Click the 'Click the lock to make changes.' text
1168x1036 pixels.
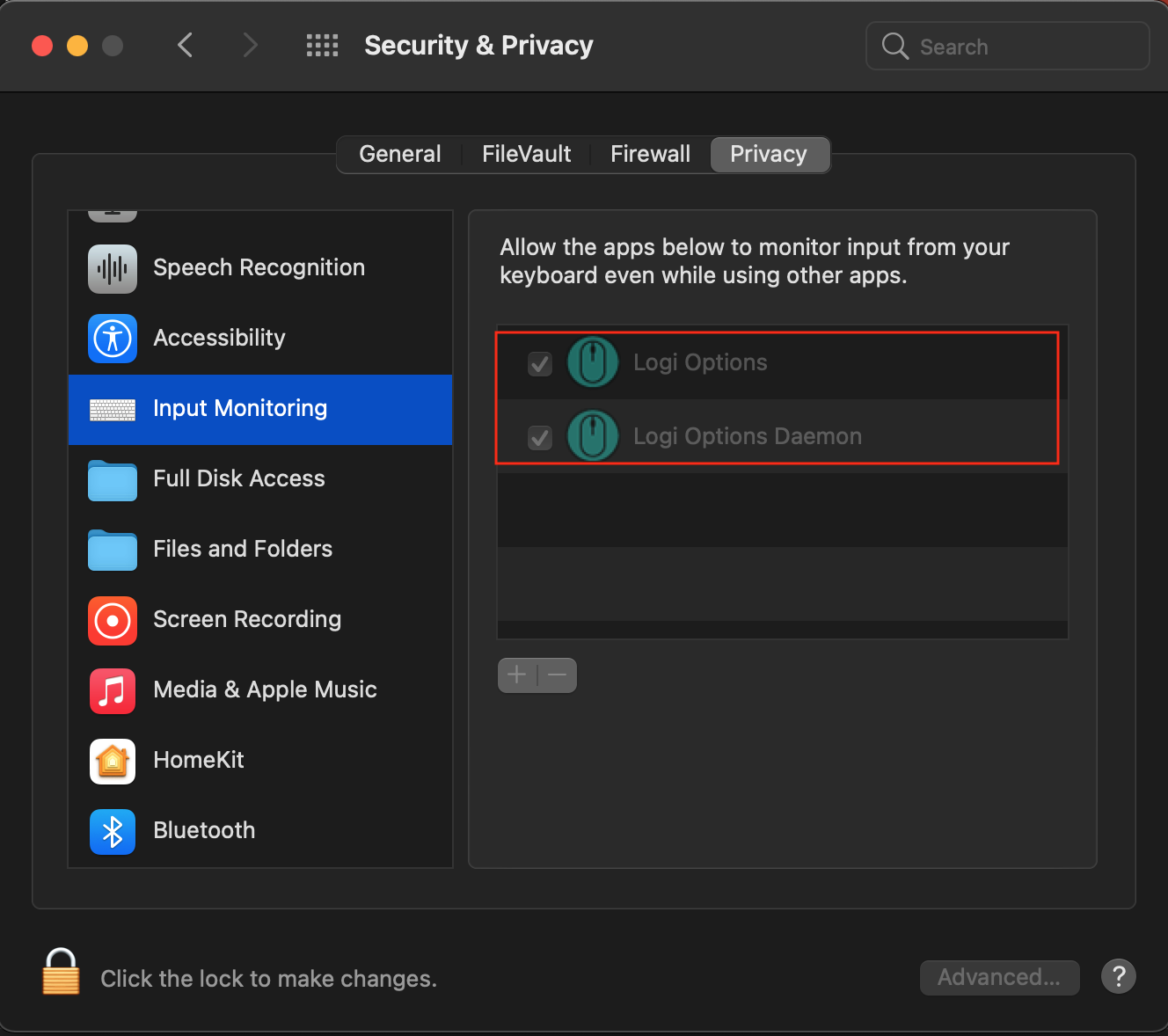click(268, 979)
